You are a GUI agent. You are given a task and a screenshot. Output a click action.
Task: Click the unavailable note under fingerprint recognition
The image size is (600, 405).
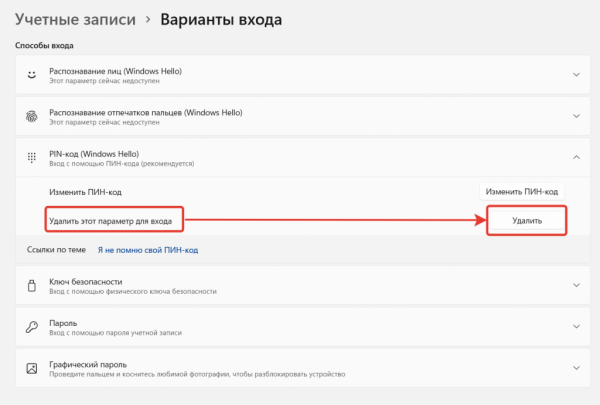[x=104, y=122]
